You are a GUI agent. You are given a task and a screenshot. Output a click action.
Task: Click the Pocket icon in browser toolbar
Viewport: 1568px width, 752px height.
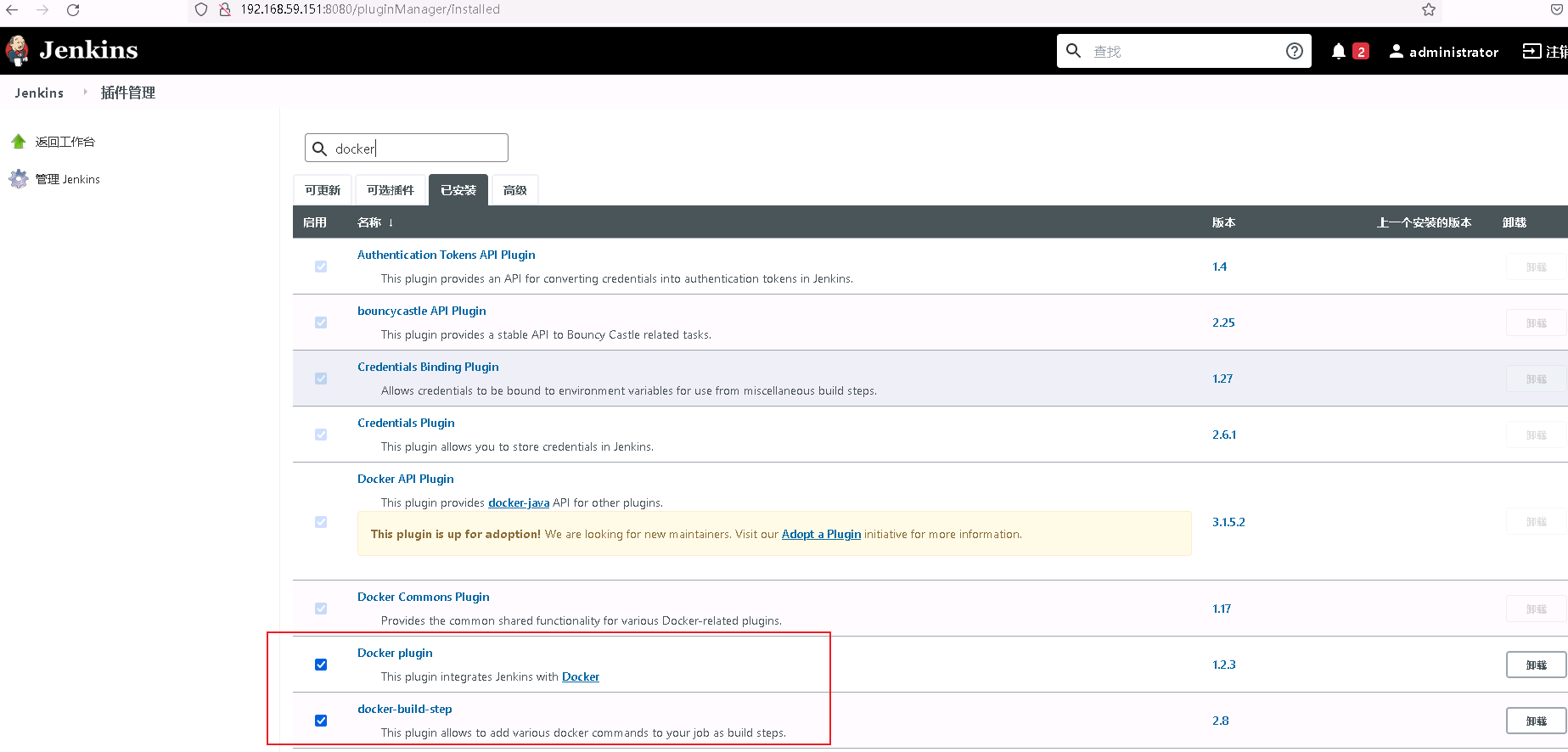coord(1557,9)
